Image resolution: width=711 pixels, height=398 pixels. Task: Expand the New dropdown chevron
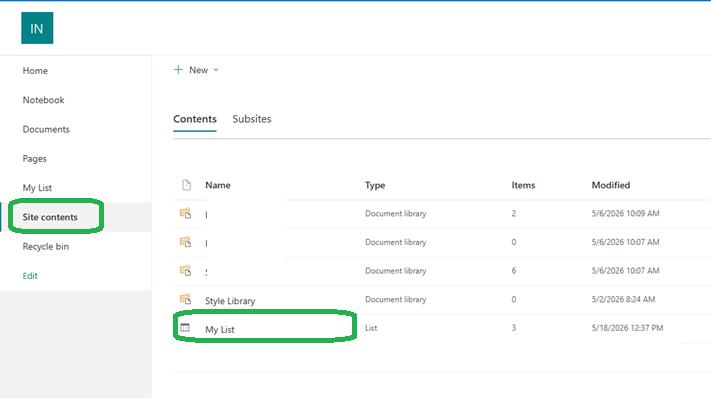pos(216,70)
